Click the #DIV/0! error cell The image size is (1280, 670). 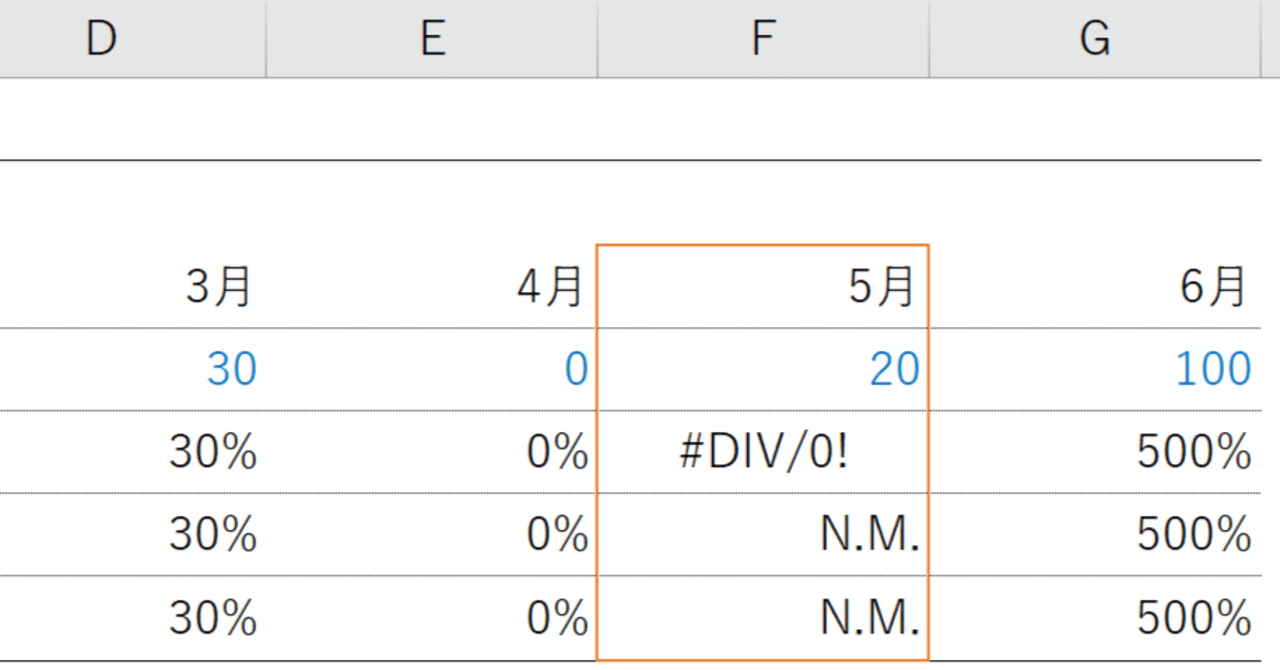[762, 452]
